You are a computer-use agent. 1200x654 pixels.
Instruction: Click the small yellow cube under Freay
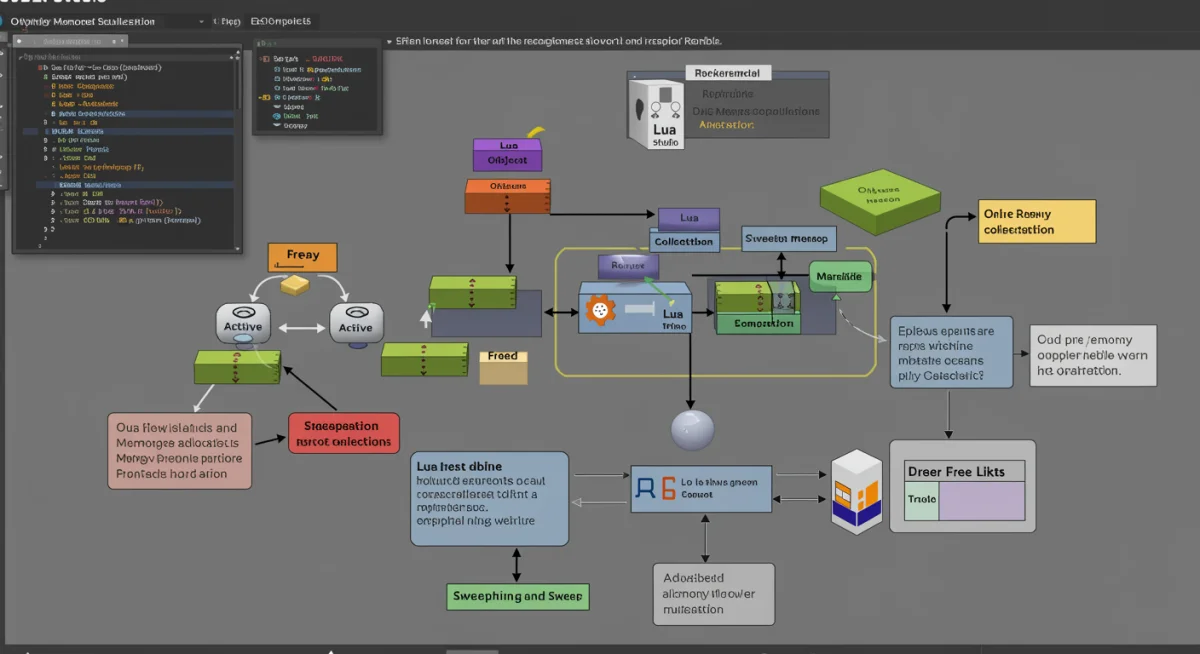coord(297,286)
